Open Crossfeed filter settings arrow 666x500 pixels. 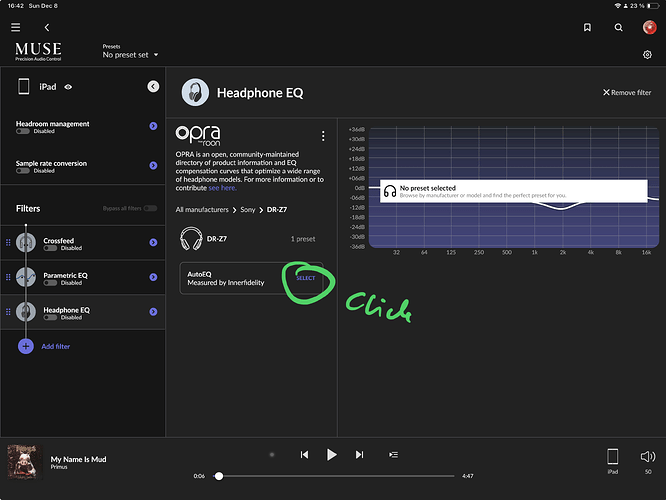tap(153, 243)
